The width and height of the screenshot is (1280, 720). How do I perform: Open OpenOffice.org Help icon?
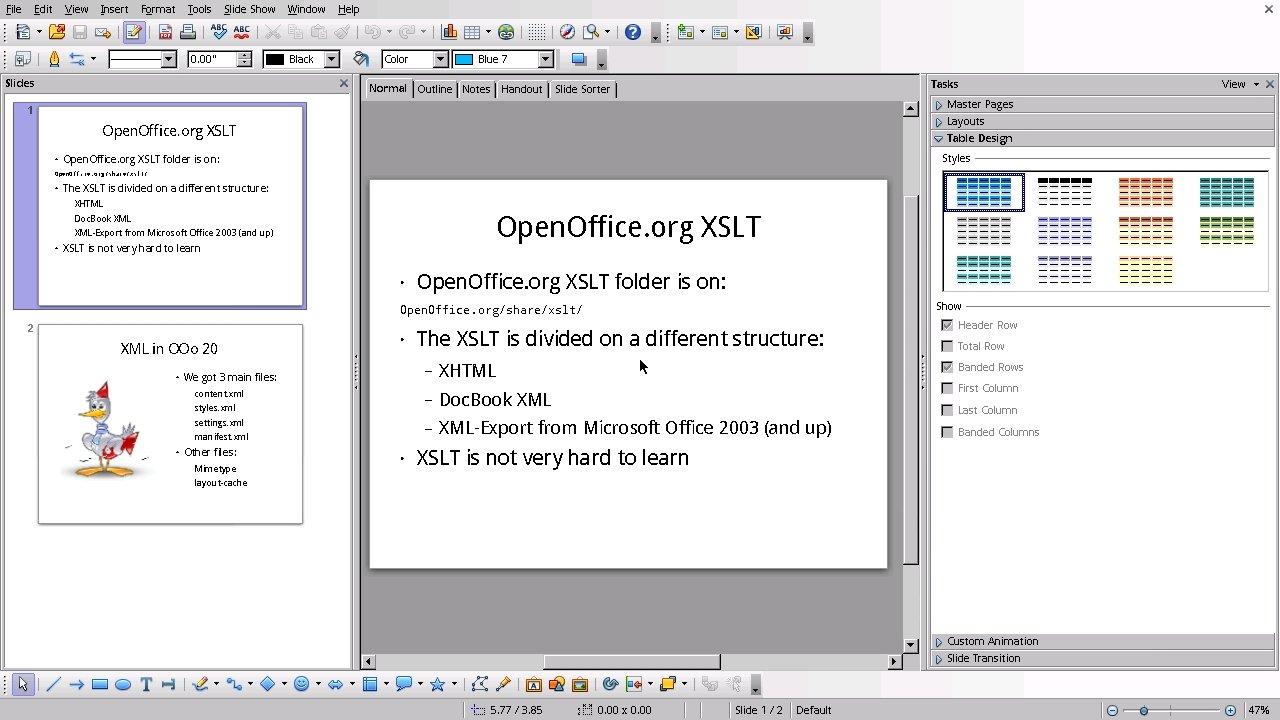point(632,32)
